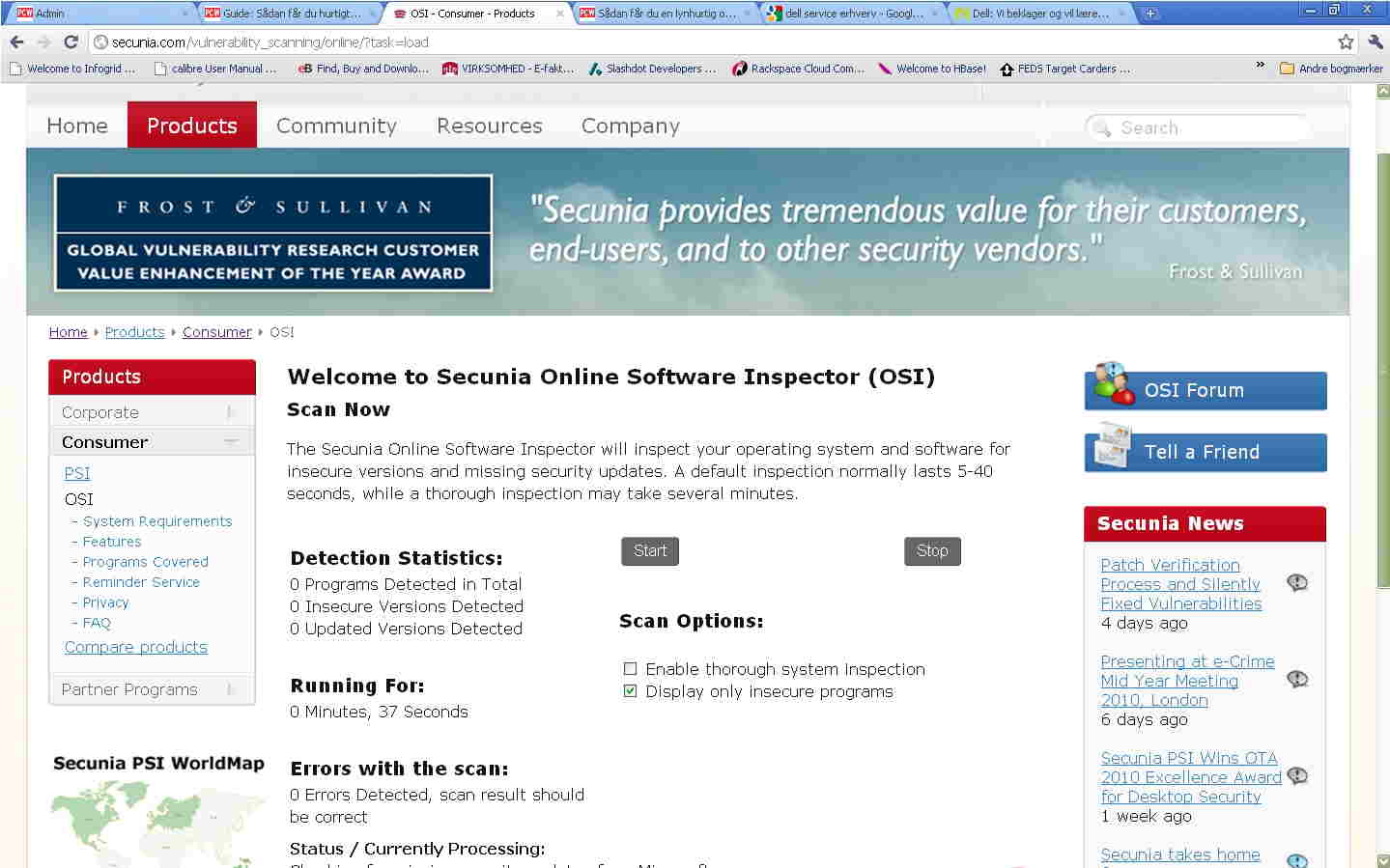Image resolution: width=1390 pixels, height=868 pixels.
Task: Open the wrench settings menu
Action: 1376,42
